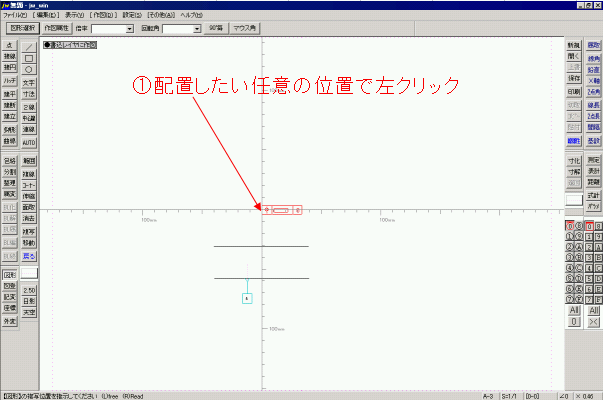Click the 戻る (undo) button
Viewport: 603px width, 400px height.
(x=29, y=256)
